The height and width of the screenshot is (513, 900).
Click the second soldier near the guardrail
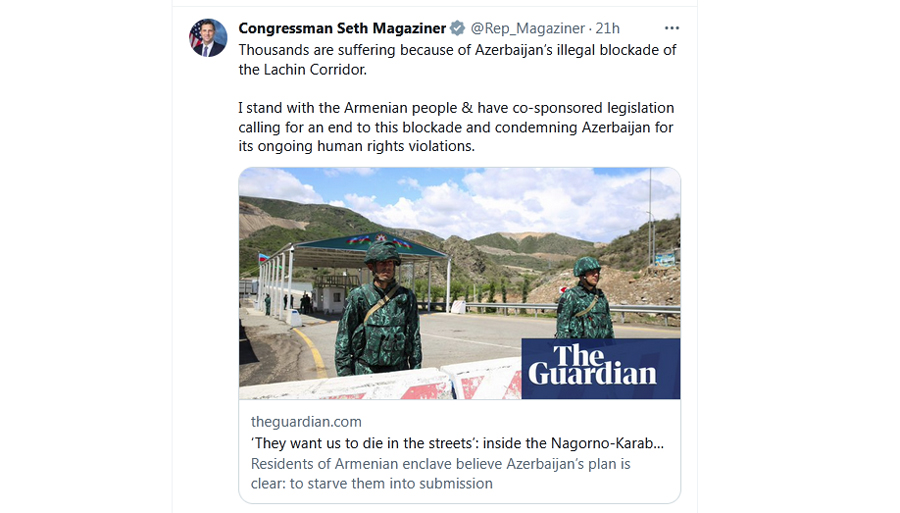(x=584, y=297)
